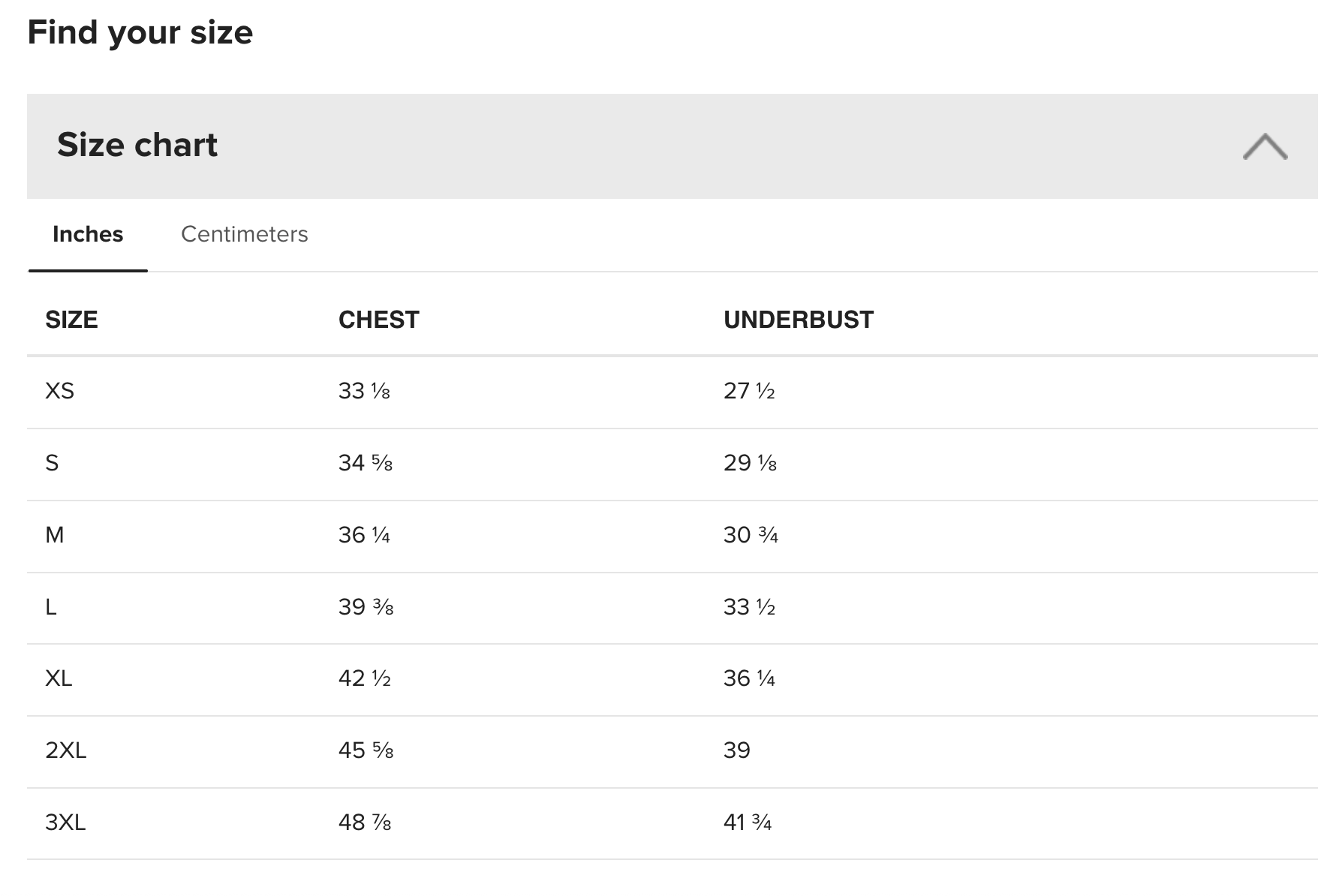Screen dimensions: 1339x896
Task: Switch to the Centimeters tab
Action: [x=245, y=234]
